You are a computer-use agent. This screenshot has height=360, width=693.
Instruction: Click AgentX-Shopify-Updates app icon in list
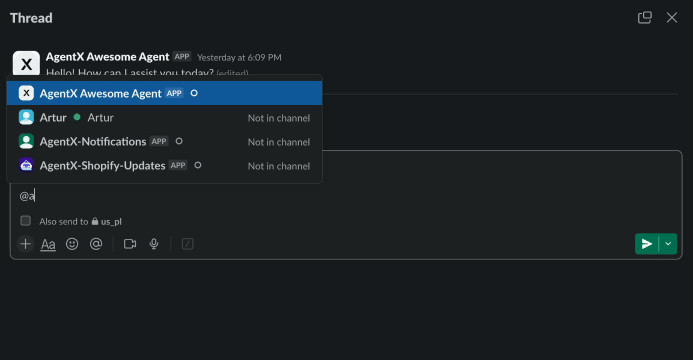point(27,165)
